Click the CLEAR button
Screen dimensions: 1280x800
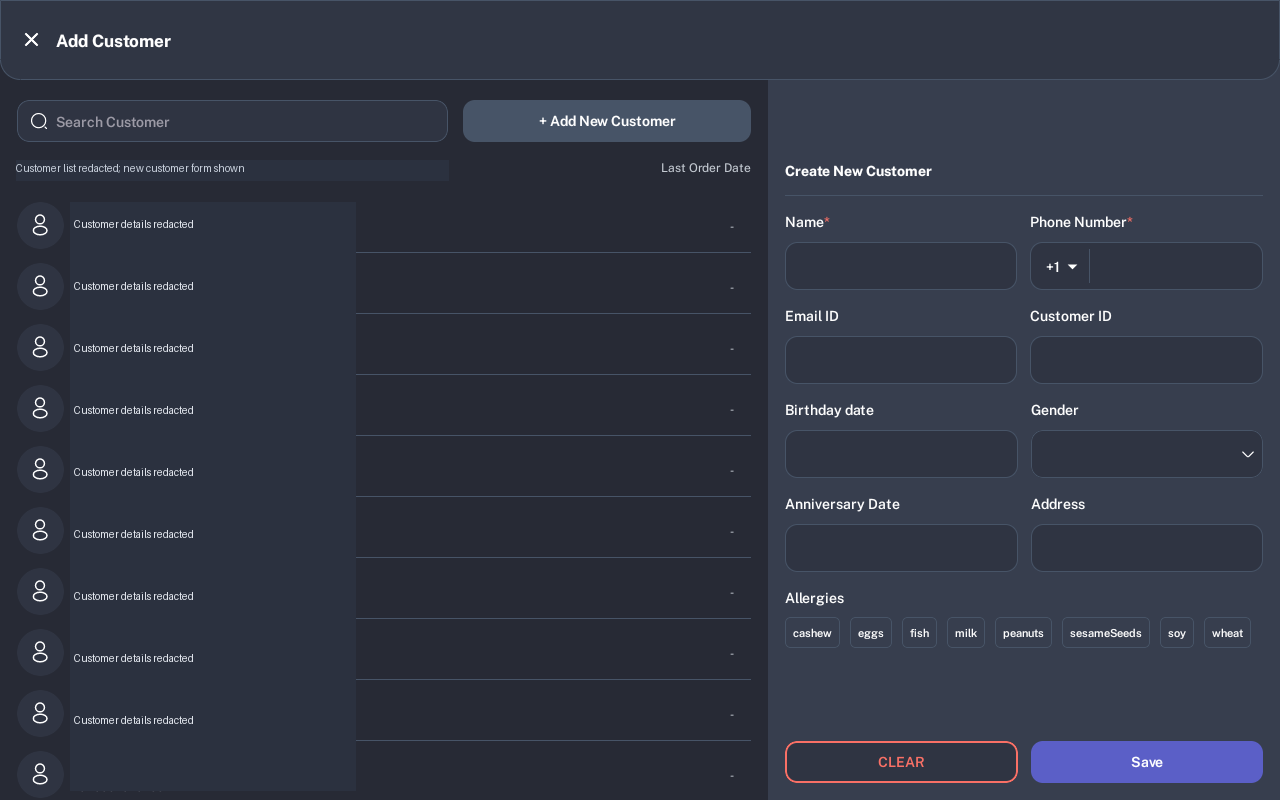pyautogui.click(x=901, y=762)
